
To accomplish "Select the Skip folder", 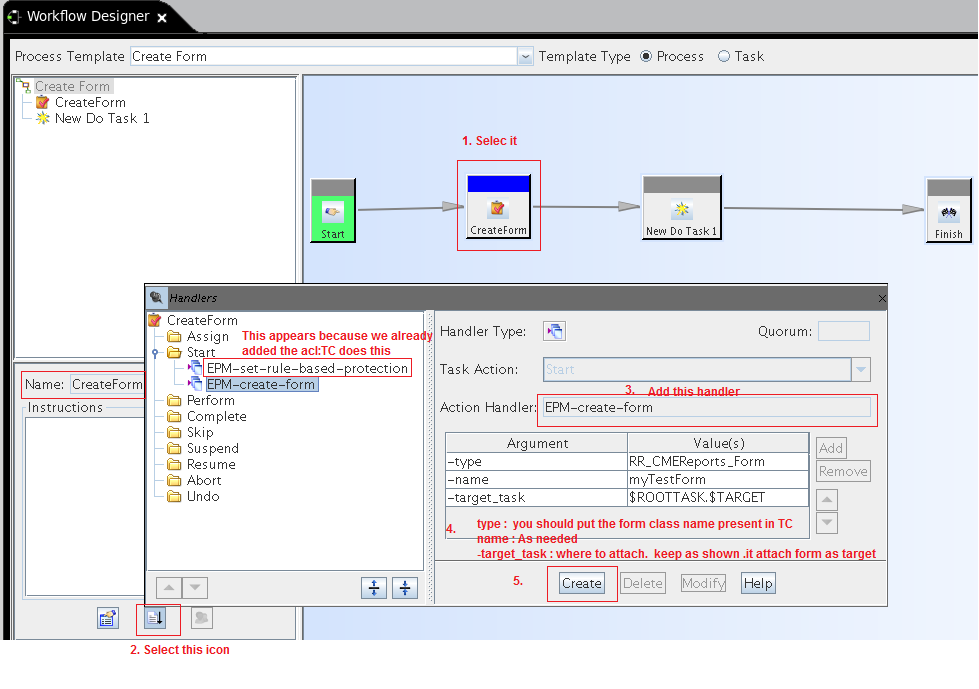I will coord(200,432).
